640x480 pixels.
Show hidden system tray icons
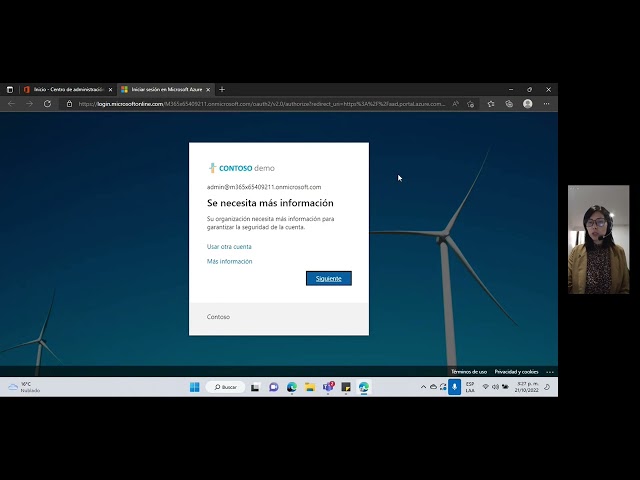tap(423, 387)
